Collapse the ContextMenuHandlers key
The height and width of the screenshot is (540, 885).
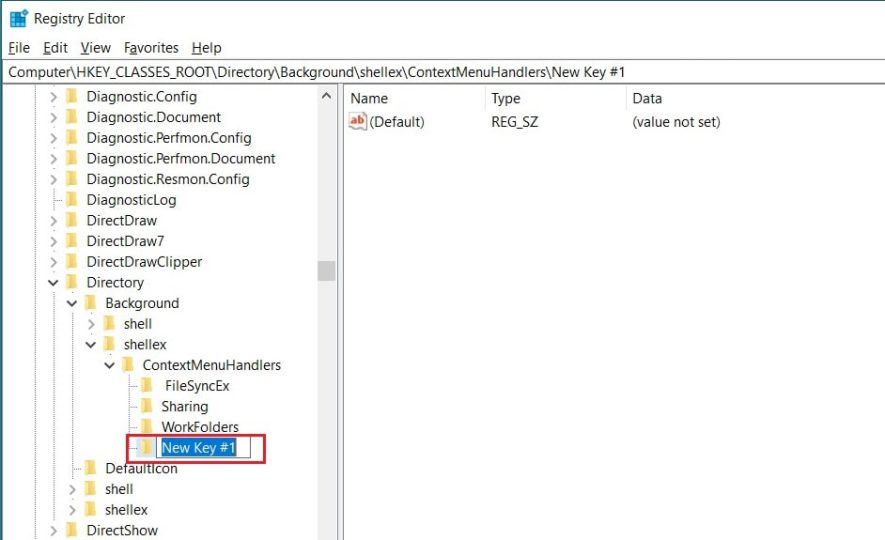(x=109, y=366)
